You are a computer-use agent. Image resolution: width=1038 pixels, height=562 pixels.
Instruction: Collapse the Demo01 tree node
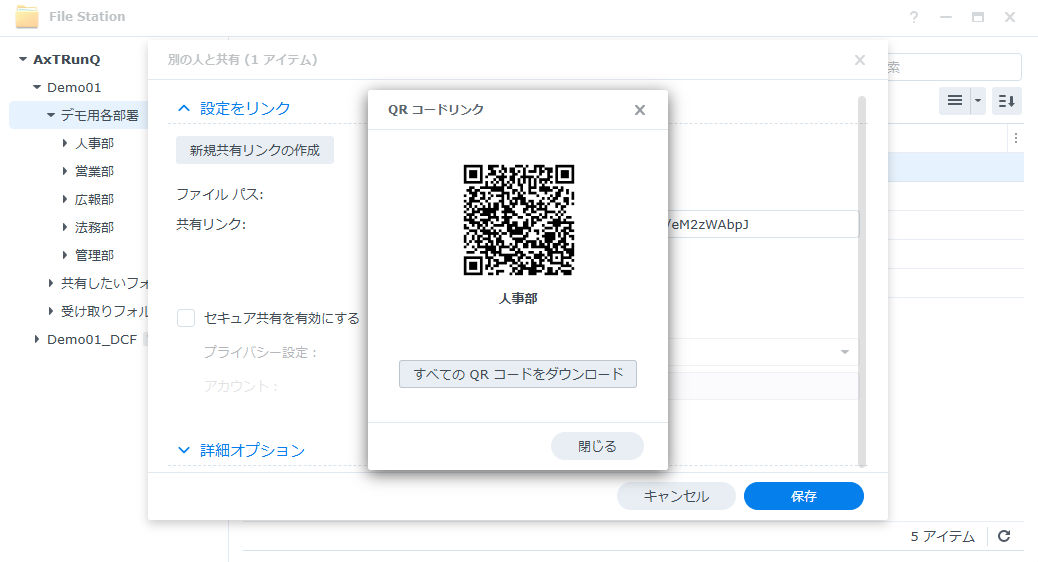(37, 87)
